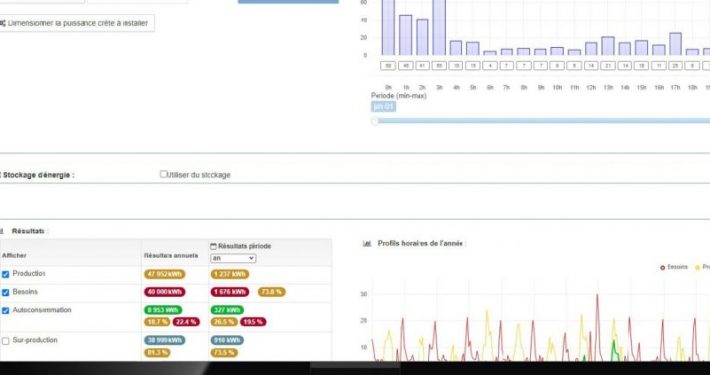Image resolution: width=710 pixels, height=375 pixels.
Task: Click the 13h value input box
Action: coord(608,66)
